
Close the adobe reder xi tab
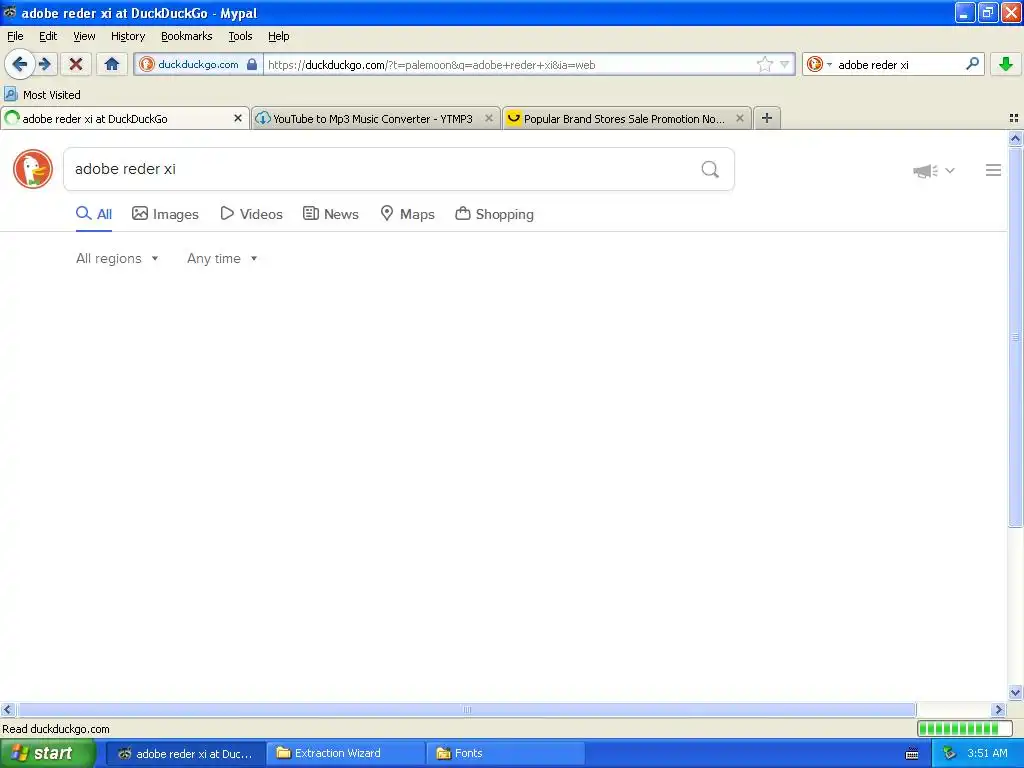238,118
